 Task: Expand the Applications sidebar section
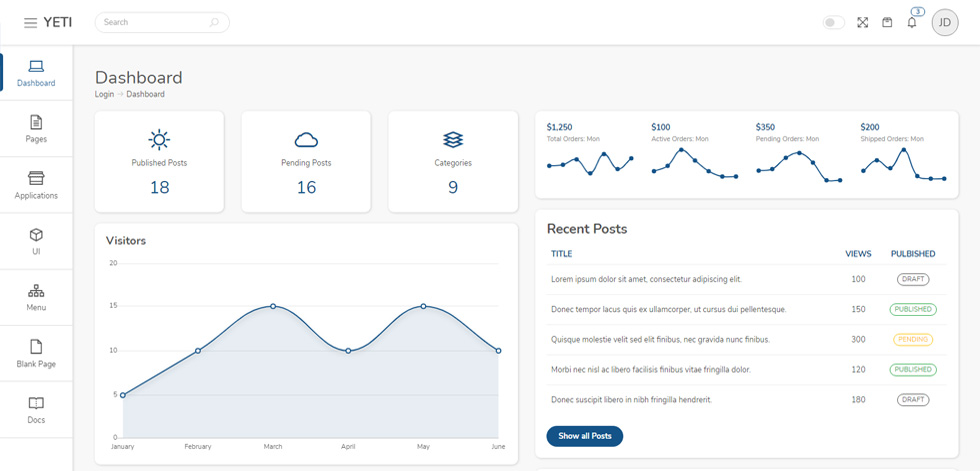(36, 185)
